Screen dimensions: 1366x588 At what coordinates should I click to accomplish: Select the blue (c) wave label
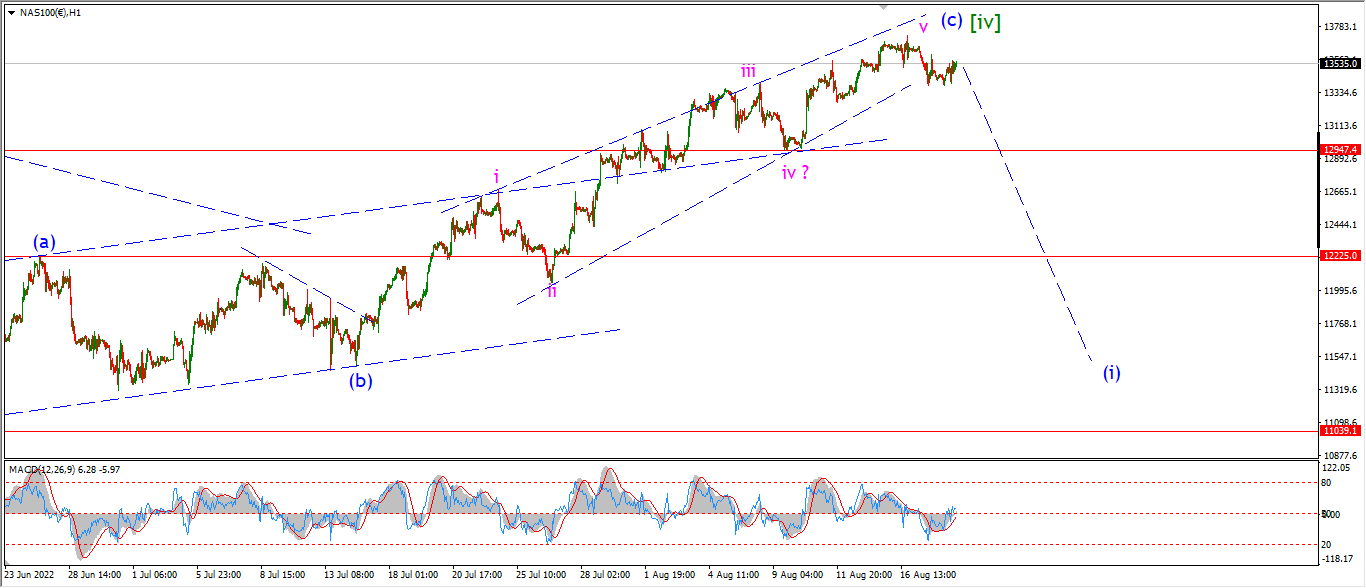[951, 20]
